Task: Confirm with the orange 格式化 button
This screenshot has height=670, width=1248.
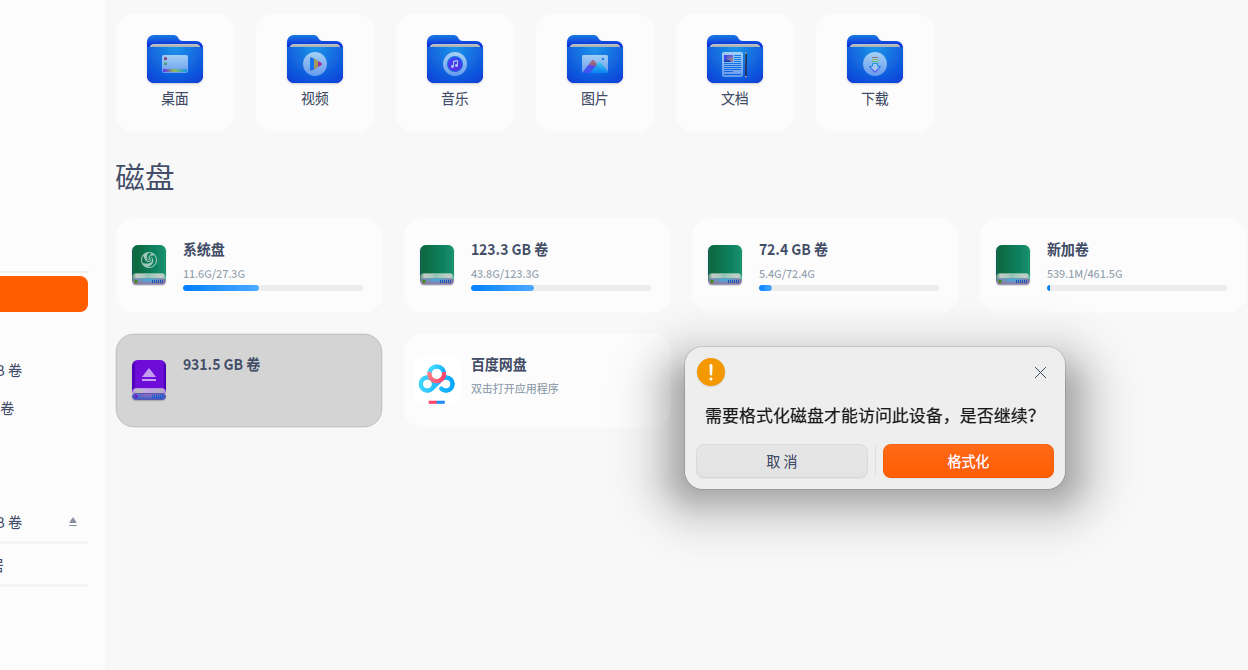Action: point(967,461)
